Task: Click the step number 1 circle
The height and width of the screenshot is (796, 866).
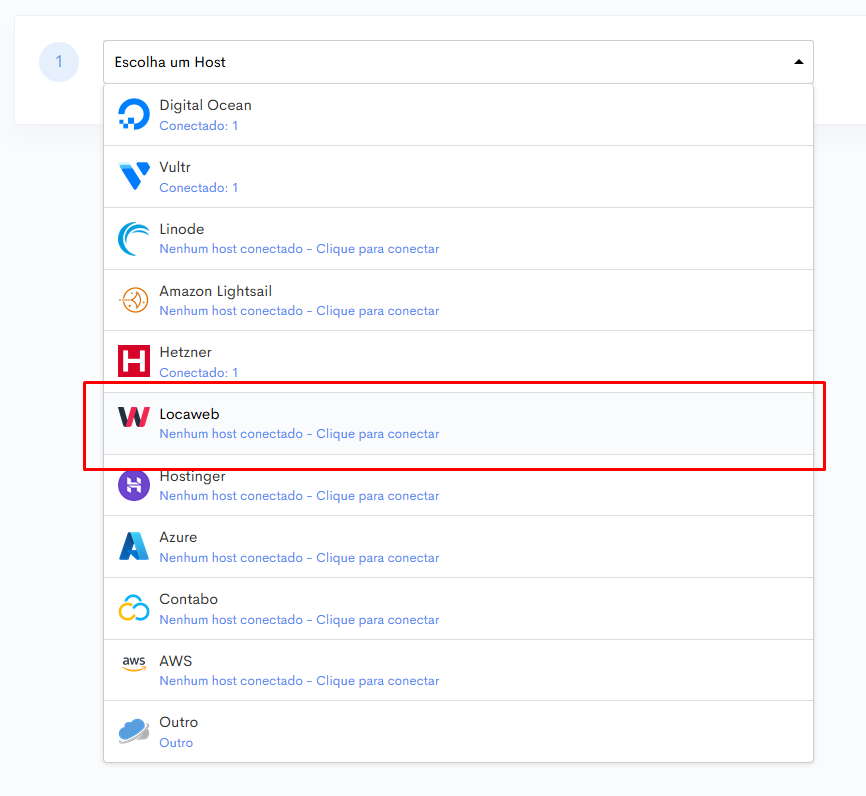Action: click(x=59, y=62)
